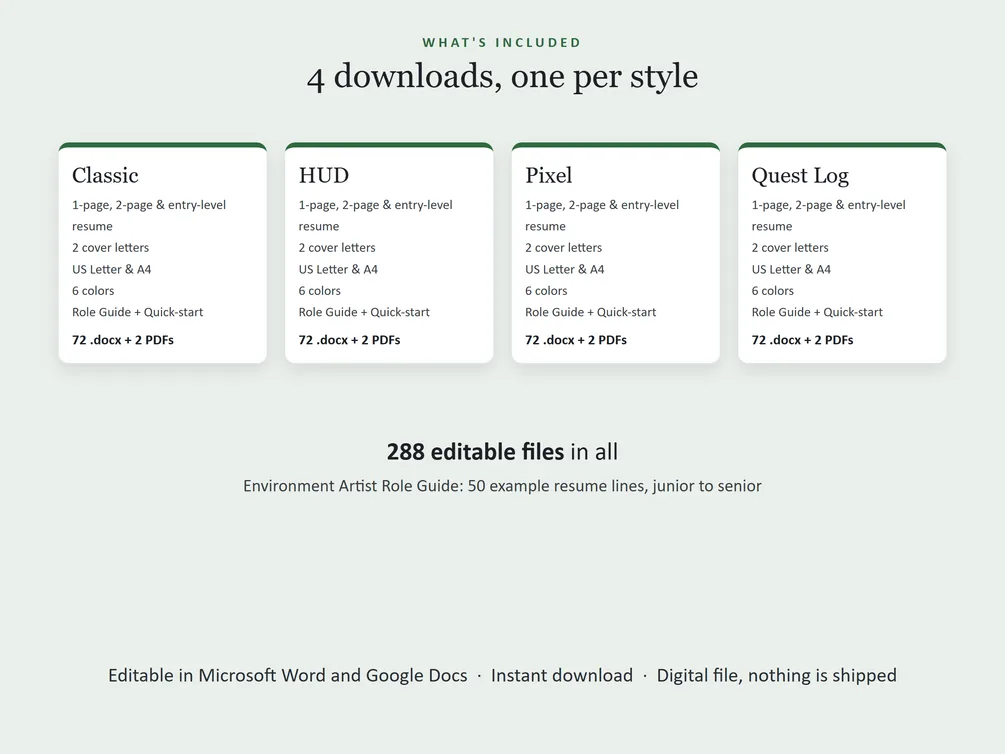Click '6 colors' in the Quest Log card
The image size is (1005, 754).
pyautogui.click(x=773, y=290)
